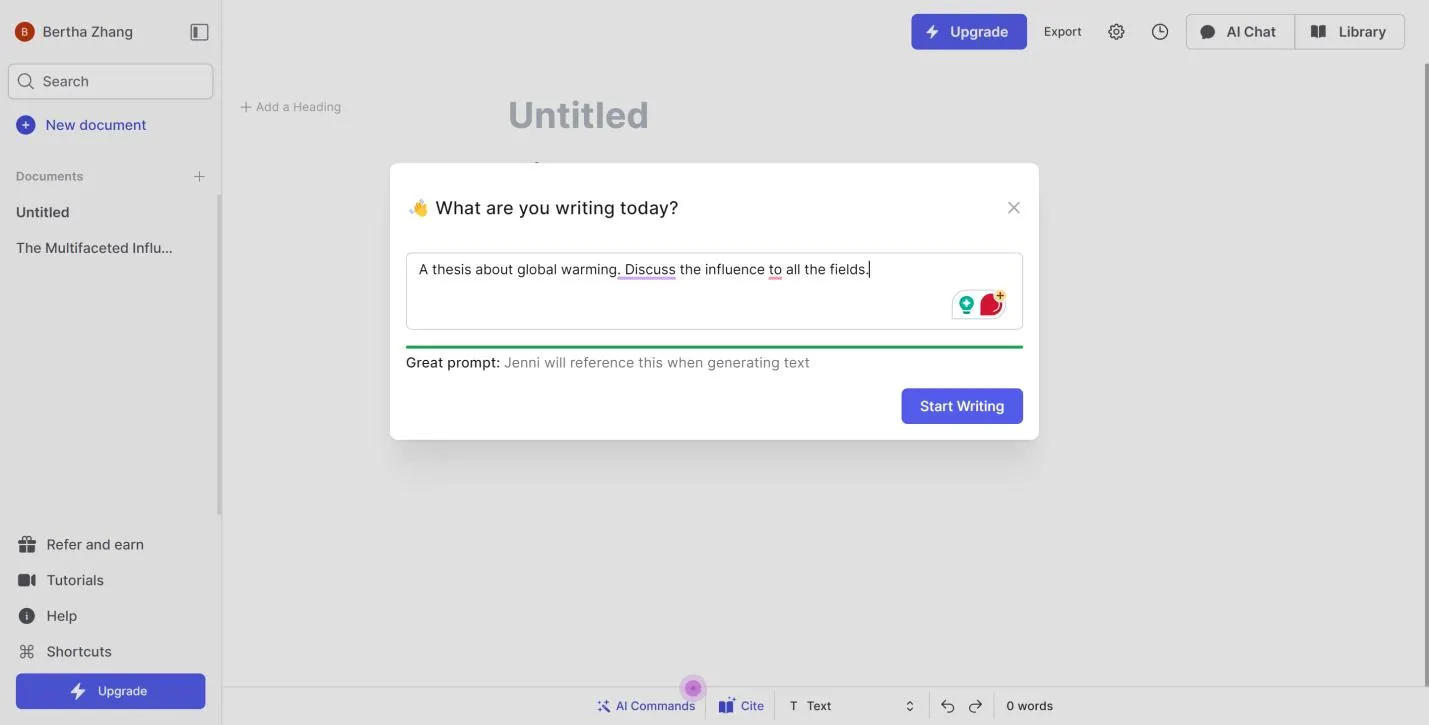Open the Library panel

coord(1350,31)
